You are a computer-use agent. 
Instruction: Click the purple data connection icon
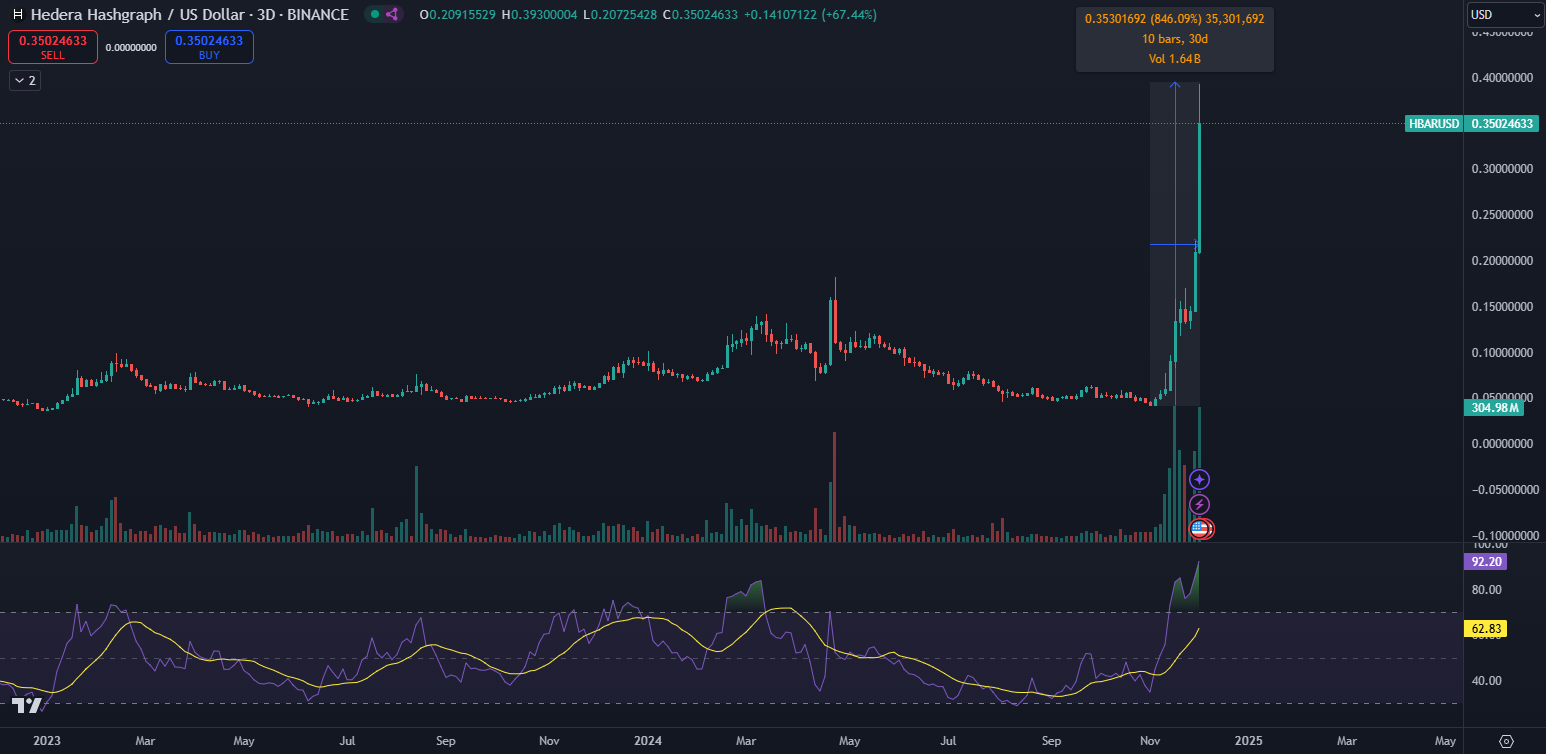391,15
